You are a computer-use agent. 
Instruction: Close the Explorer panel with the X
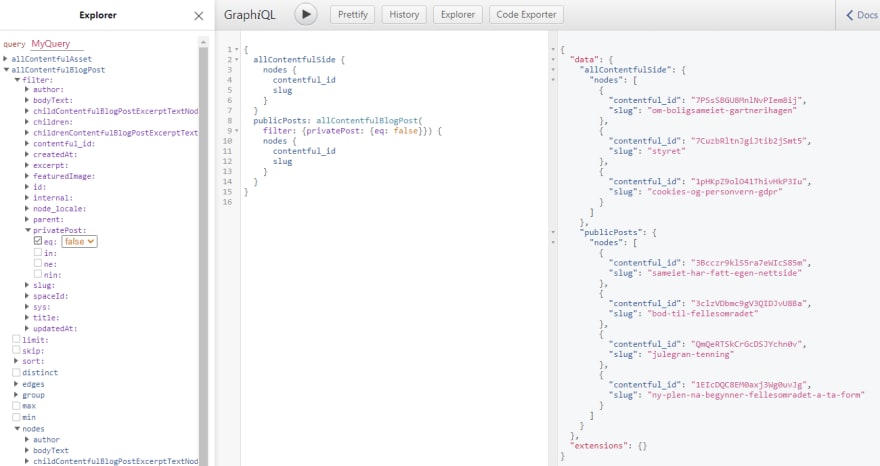pyautogui.click(x=199, y=16)
